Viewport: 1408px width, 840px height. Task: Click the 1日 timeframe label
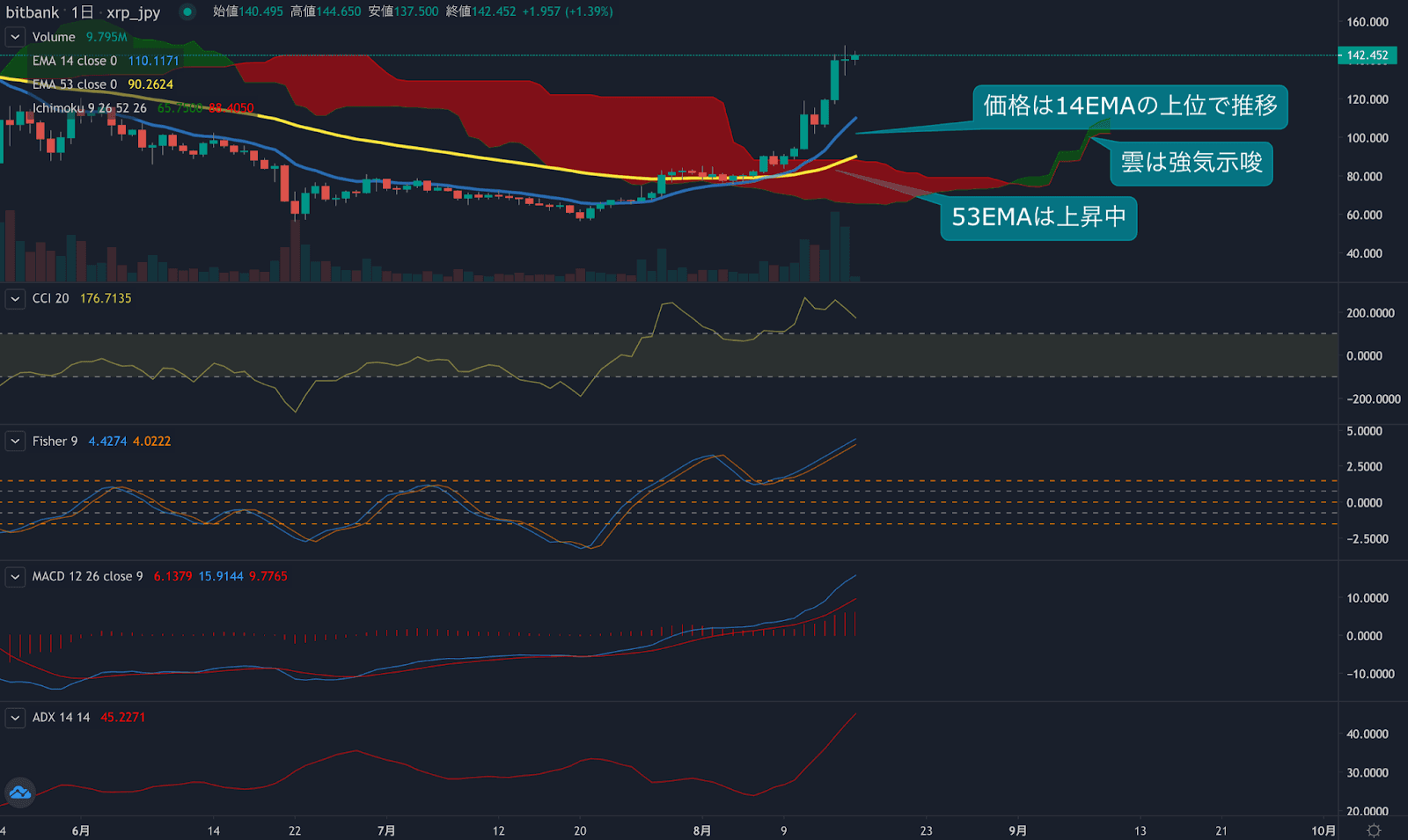coord(82,12)
